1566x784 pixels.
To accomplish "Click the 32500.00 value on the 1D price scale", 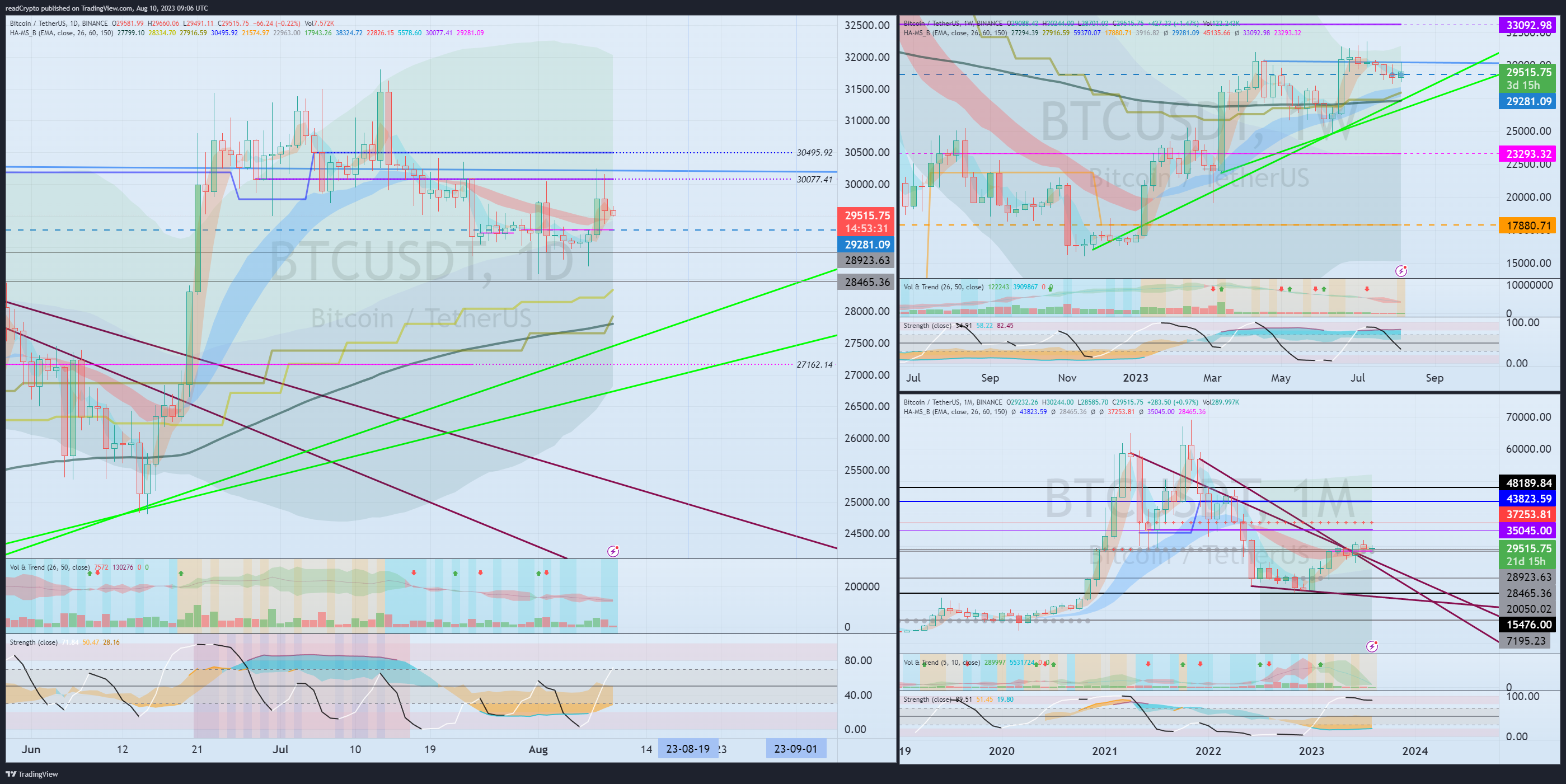I will coord(867,25).
